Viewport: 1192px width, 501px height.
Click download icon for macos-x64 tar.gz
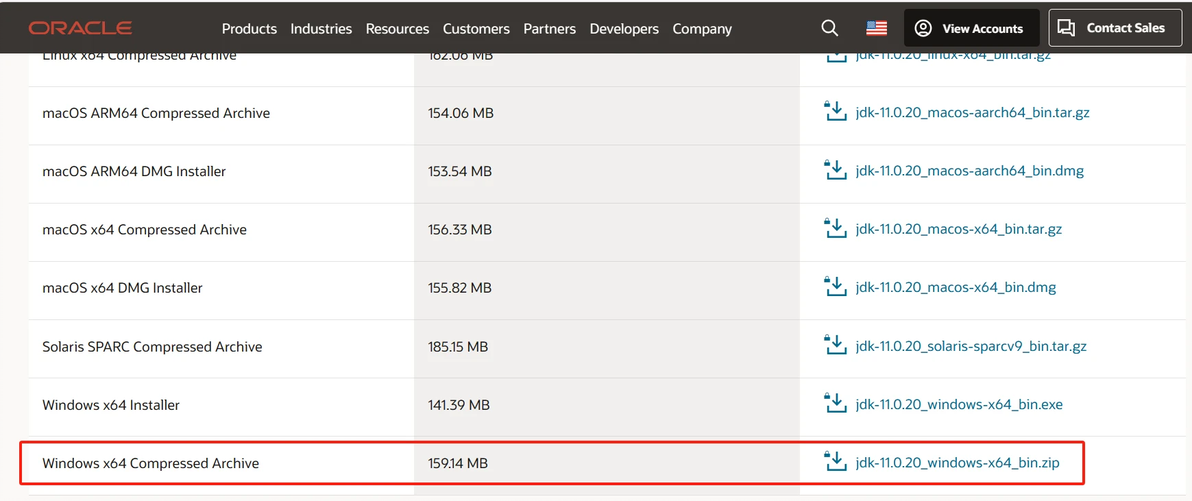click(x=835, y=228)
